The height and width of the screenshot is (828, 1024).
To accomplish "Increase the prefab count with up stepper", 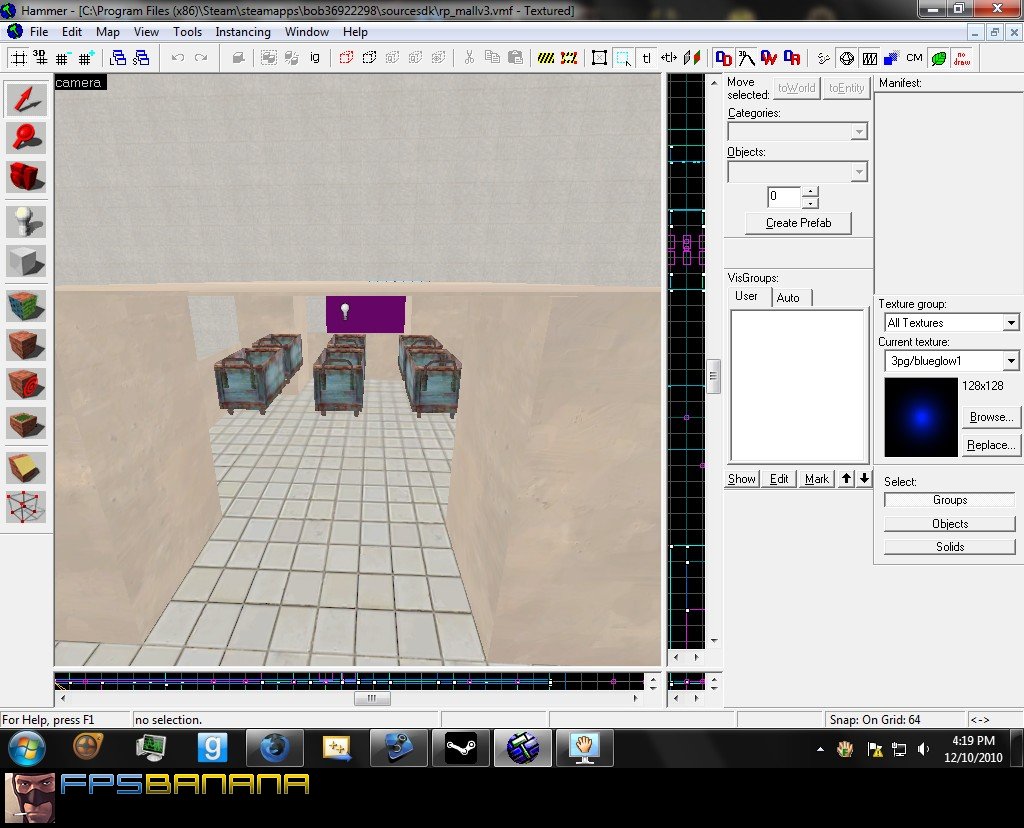I will pos(810,192).
